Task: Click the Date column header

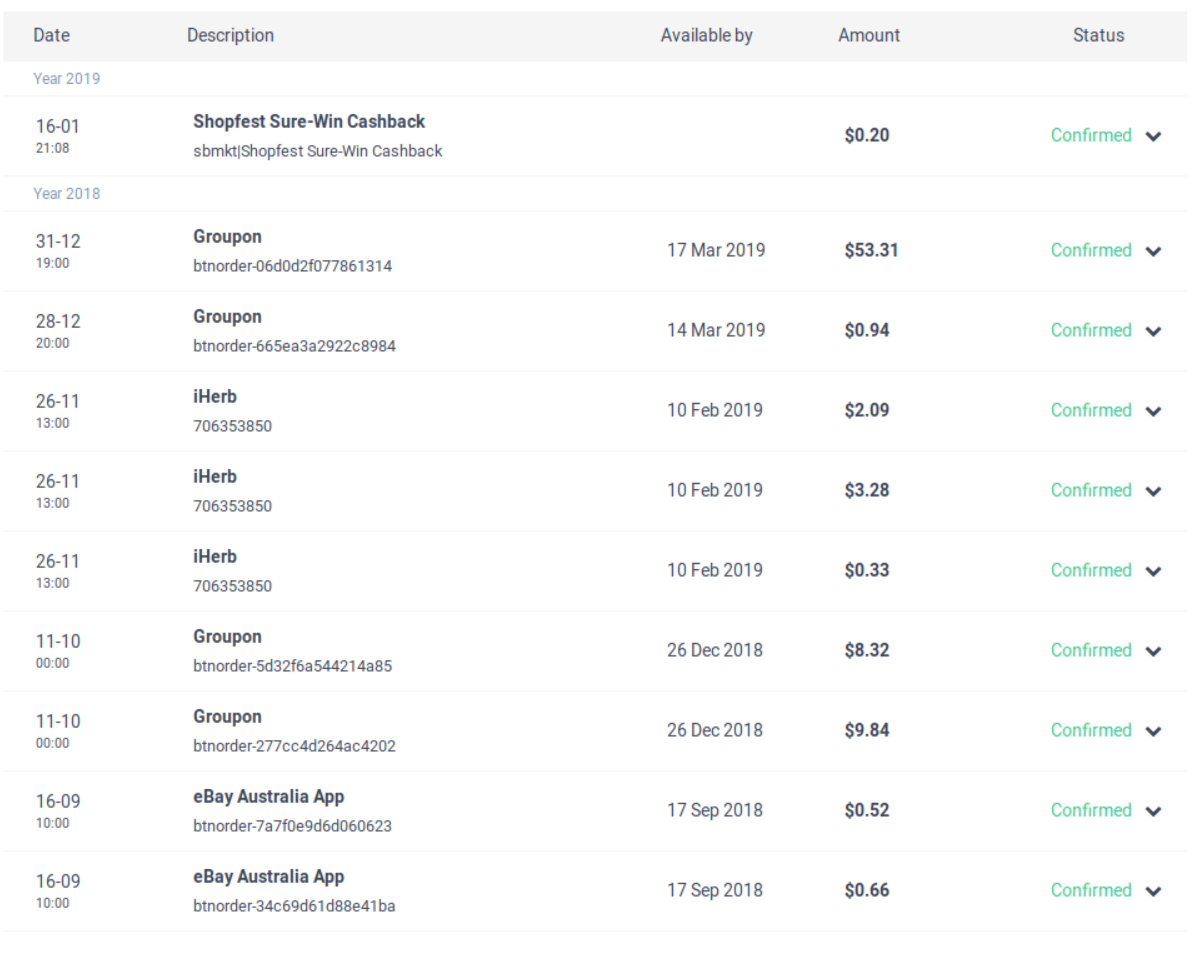Action: point(50,35)
